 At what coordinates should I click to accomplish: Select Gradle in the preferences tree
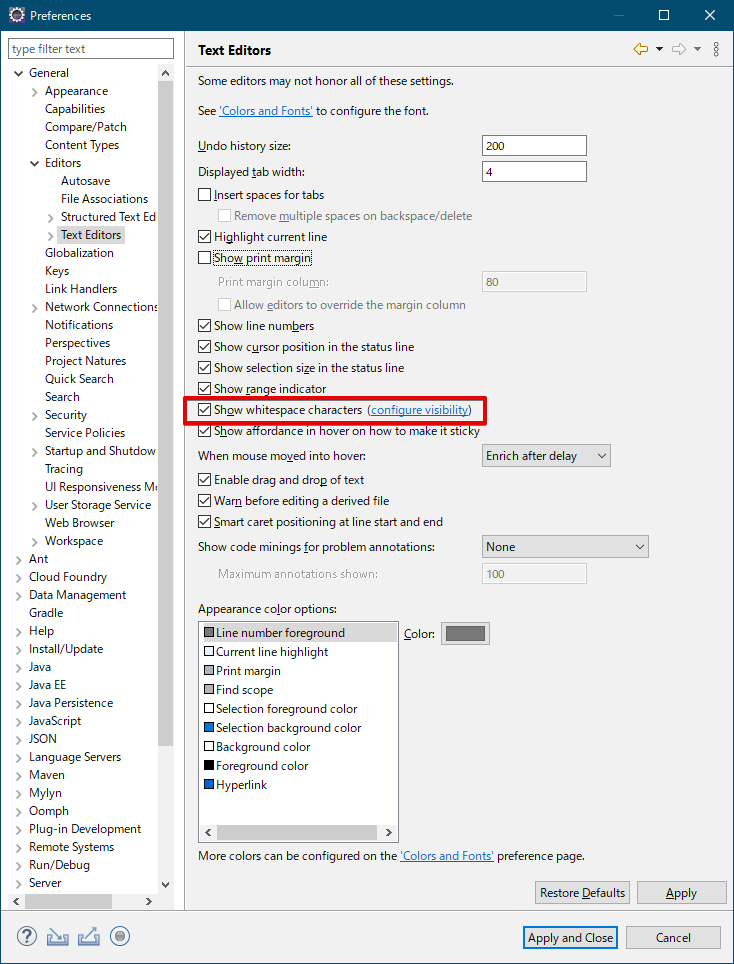pyautogui.click(x=46, y=612)
